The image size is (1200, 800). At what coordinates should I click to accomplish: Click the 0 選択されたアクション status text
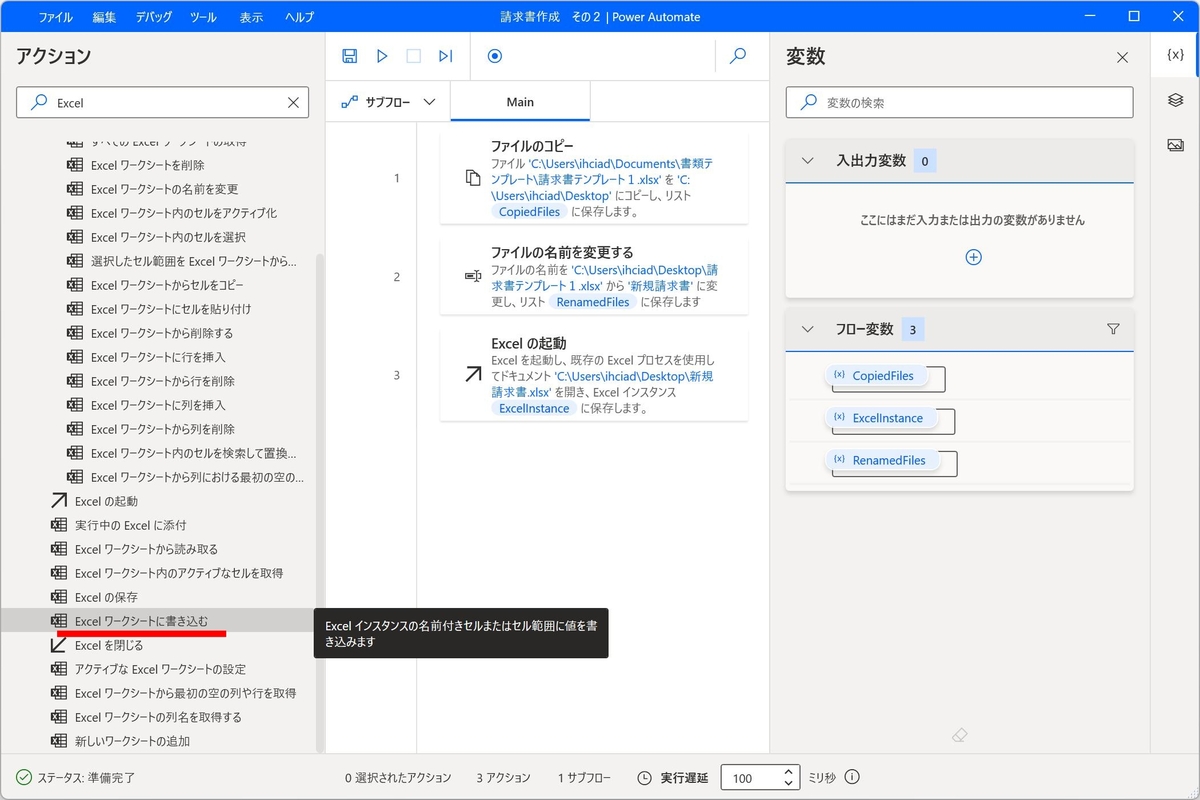398,777
